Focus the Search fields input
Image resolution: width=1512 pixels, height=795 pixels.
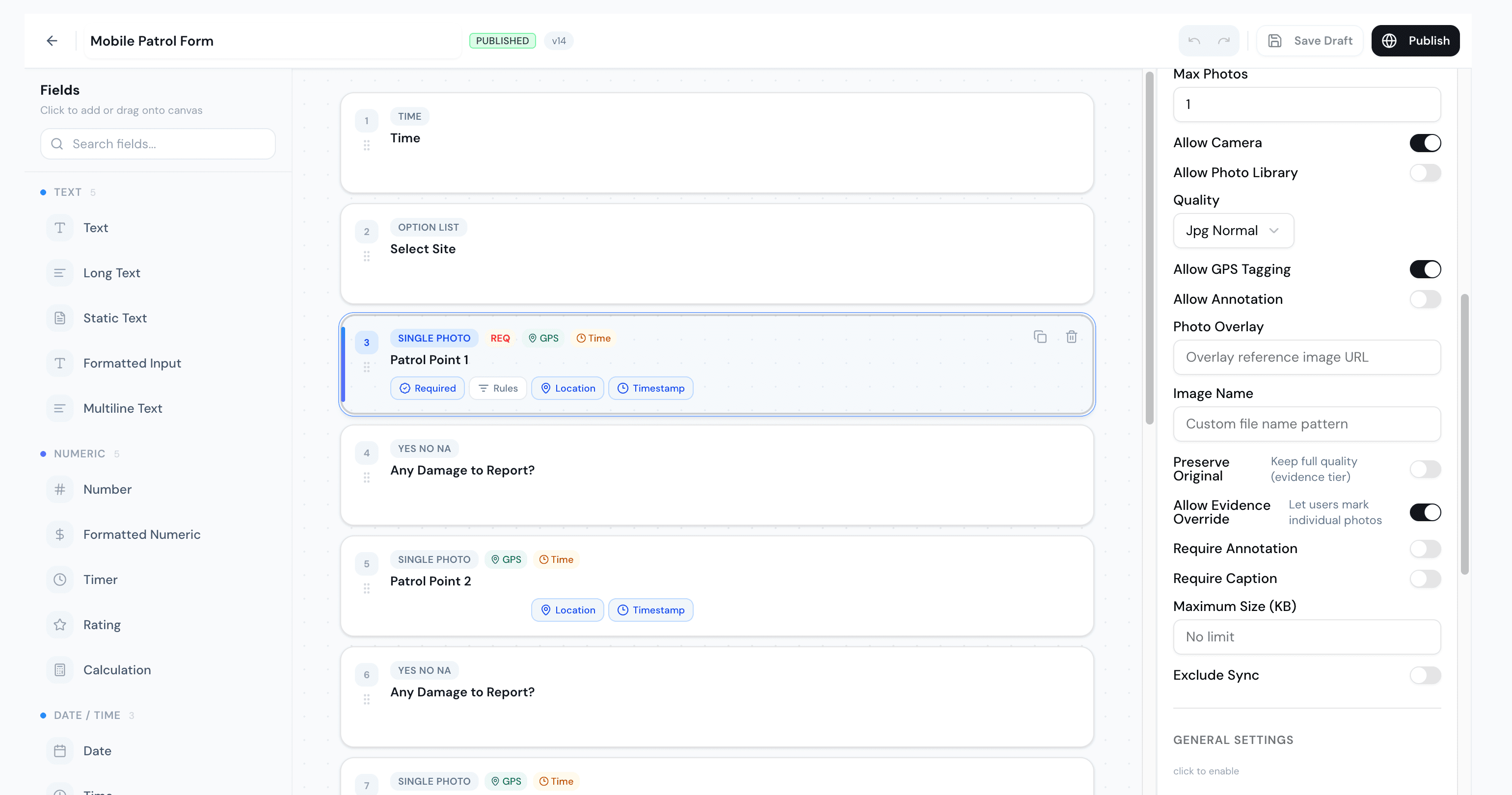tap(158, 144)
